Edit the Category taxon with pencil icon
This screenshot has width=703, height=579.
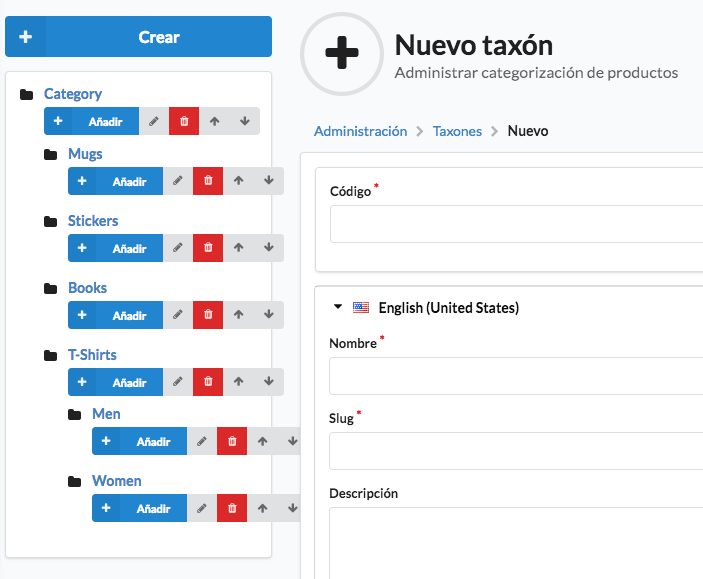(154, 121)
